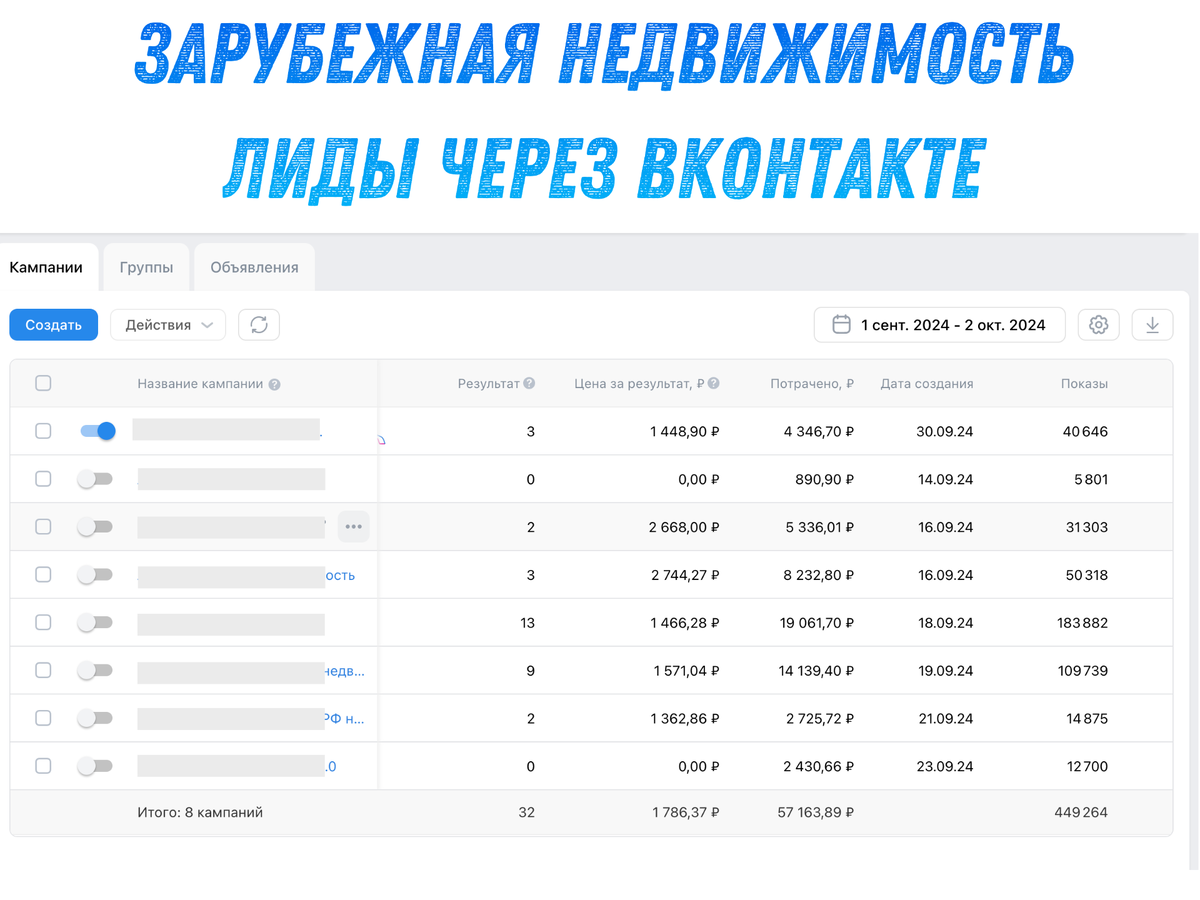This screenshot has width=1200, height=900.
Task: Click help icon next to Название кампании
Action: pyautogui.click(x=275, y=384)
